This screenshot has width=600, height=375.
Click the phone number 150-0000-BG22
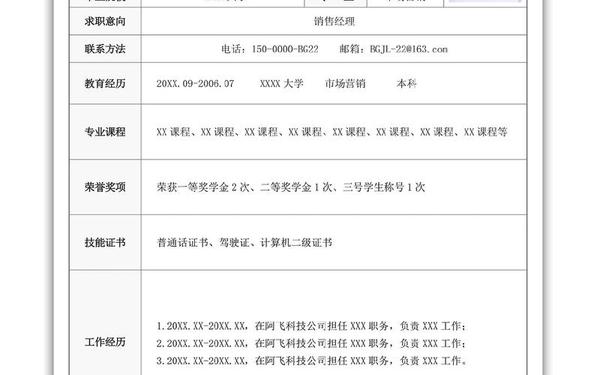285,49
